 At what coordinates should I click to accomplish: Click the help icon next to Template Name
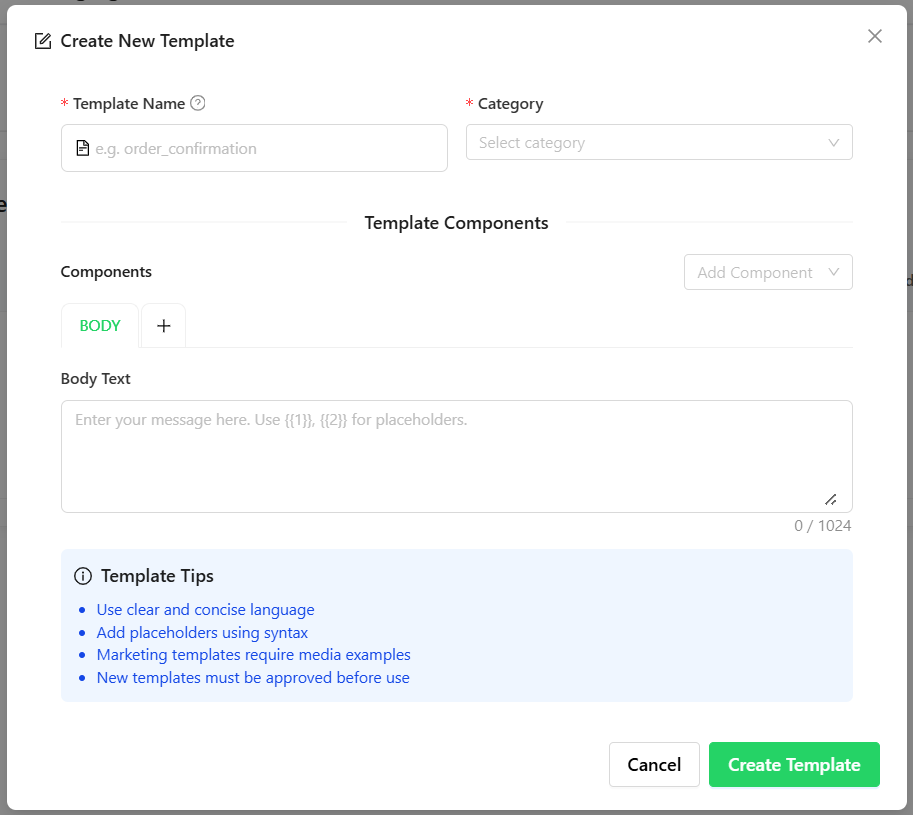[198, 103]
